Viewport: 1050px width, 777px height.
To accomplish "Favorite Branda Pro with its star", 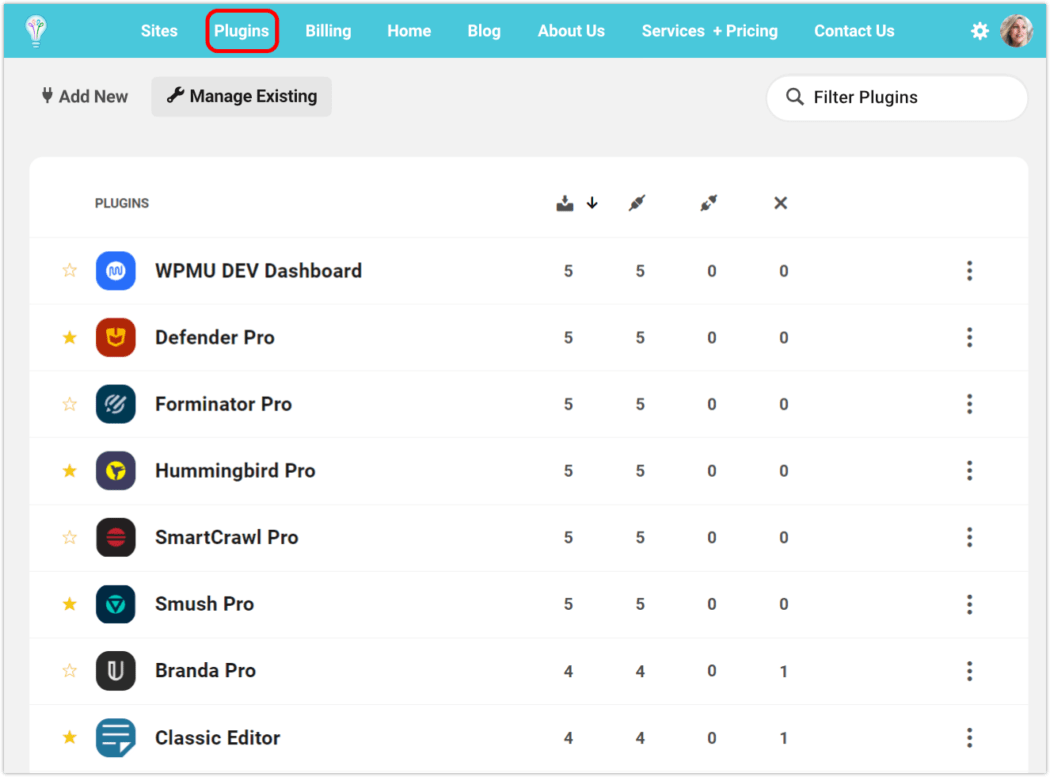I will 70,670.
